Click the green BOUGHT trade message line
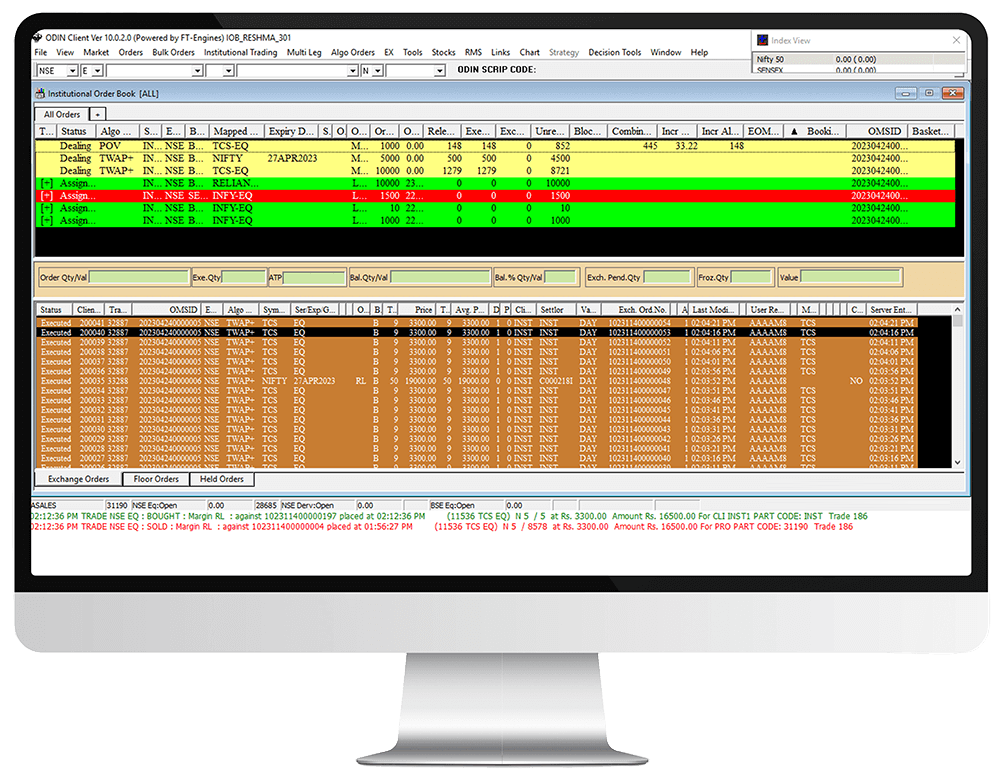 pyautogui.click(x=450, y=516)
